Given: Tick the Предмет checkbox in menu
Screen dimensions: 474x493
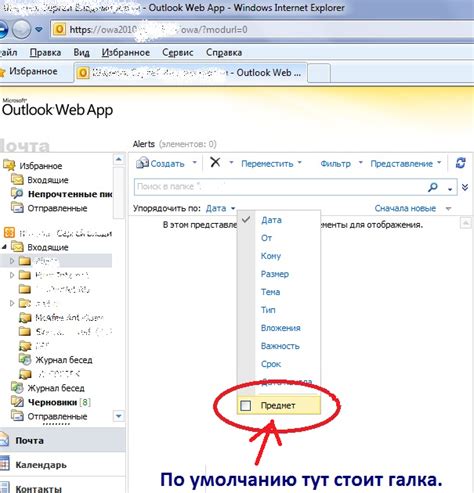Looking at the screenshot, I should [x=246, y=405].
